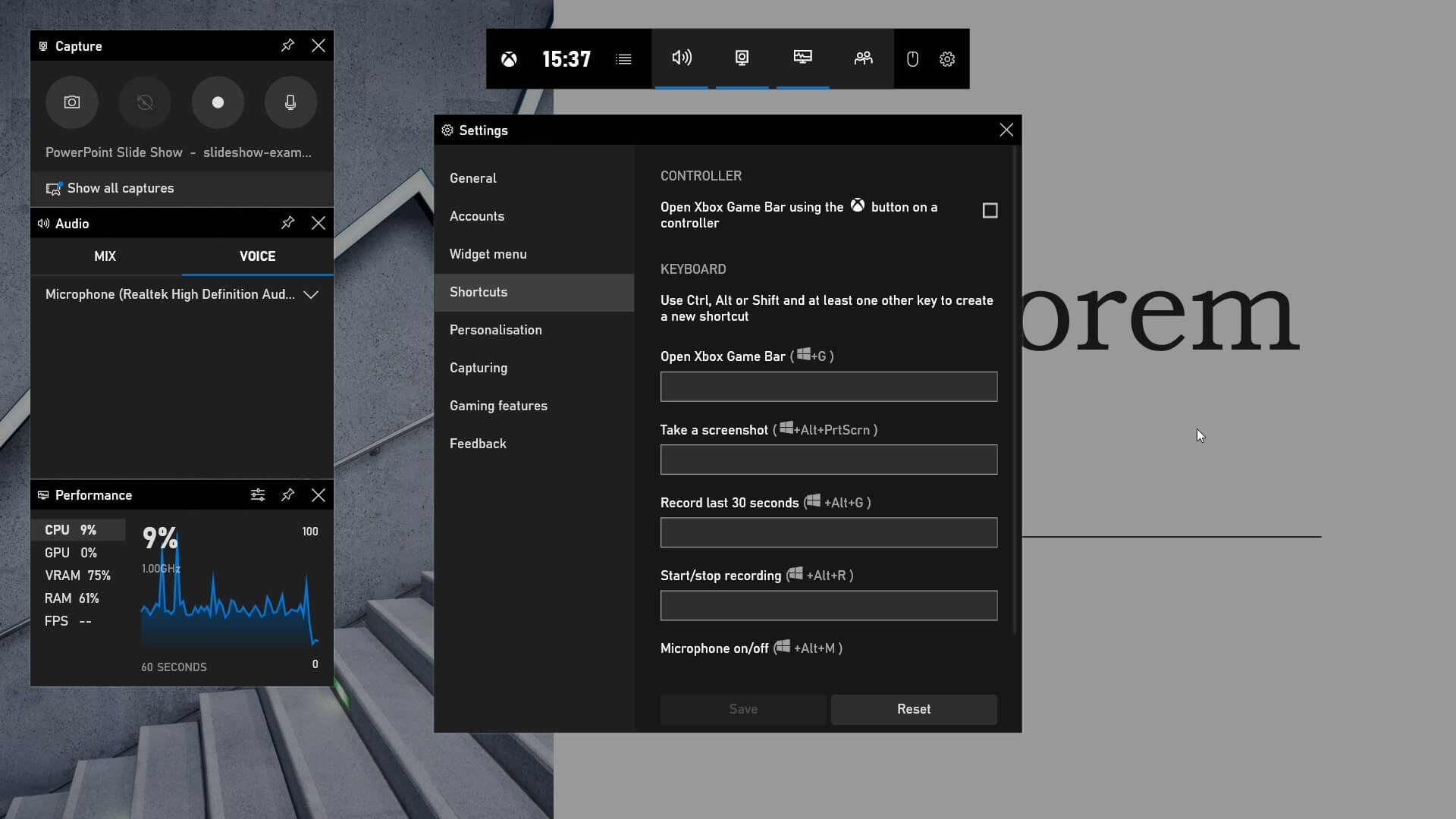Click the audio settings icon in Xbox bar

681,58
